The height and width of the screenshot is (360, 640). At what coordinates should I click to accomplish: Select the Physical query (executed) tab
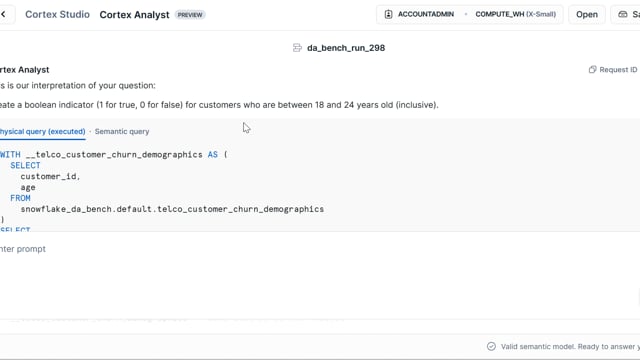tap(42, 131)
